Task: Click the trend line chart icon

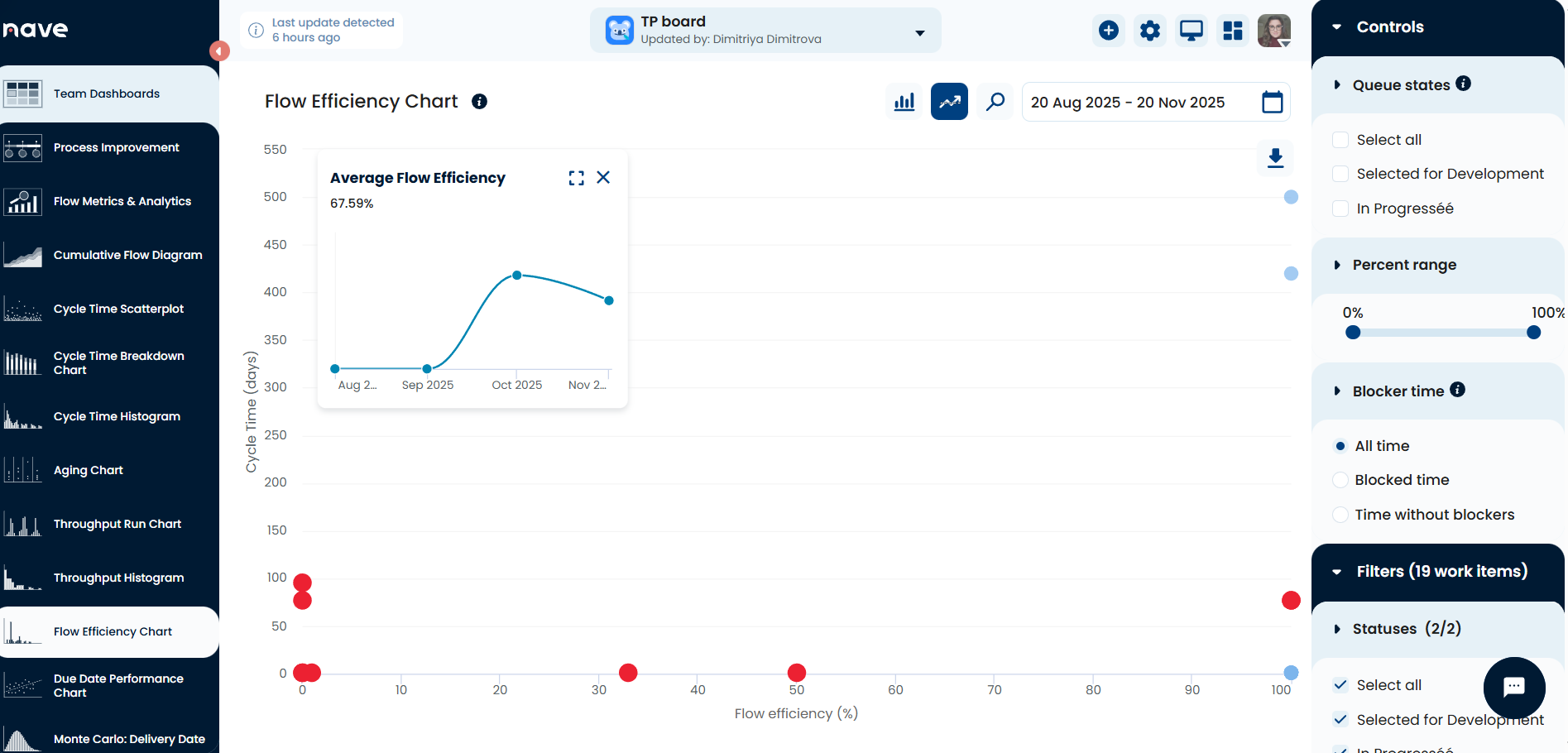Action: 949,102
